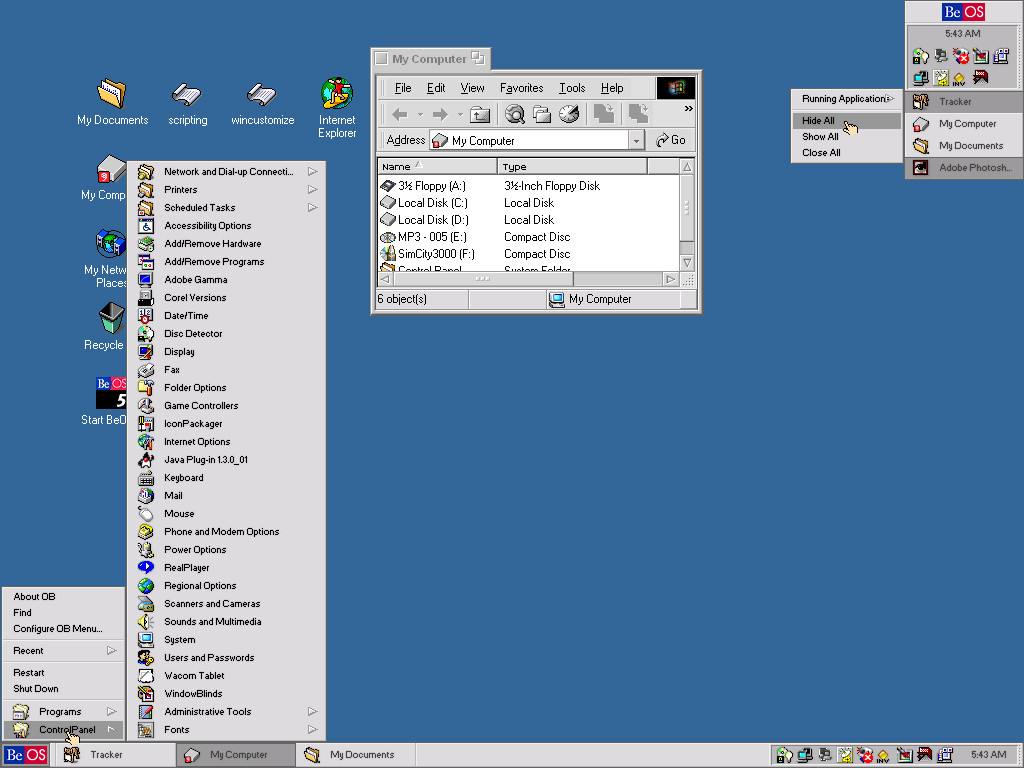The image size is (1024, 768).
Task: Open the scripting desktop icon
Action: pos(187,103)
